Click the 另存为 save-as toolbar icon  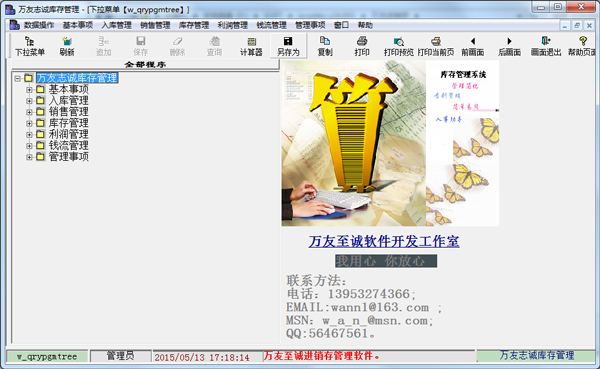click(288, 46)
